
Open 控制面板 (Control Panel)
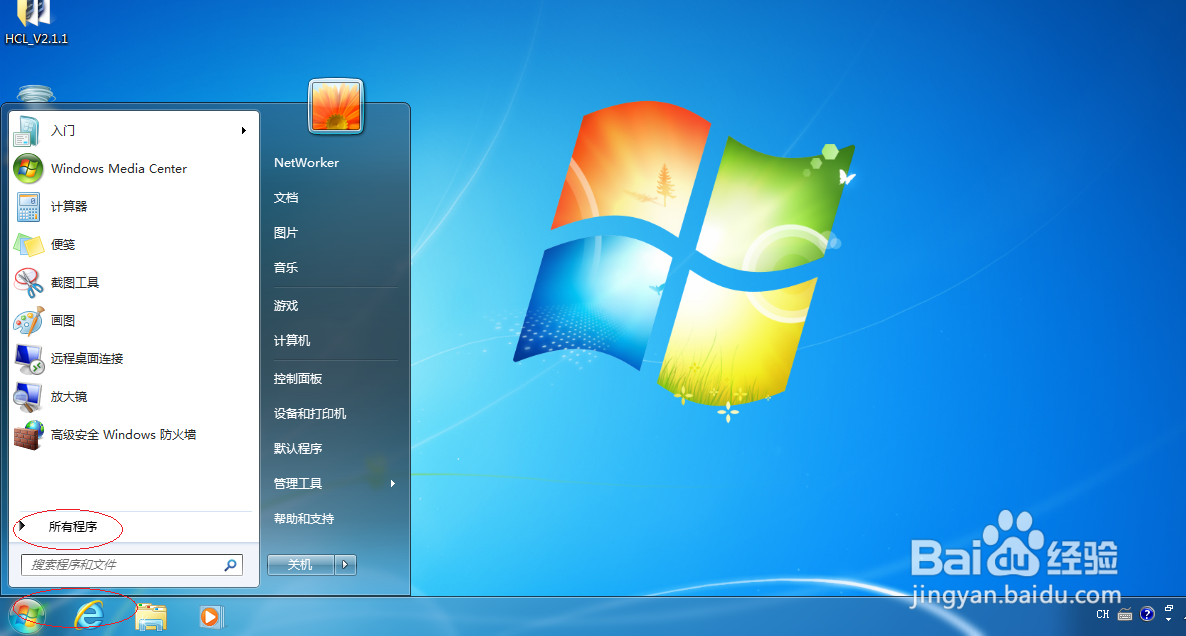click(x=298, y=378)
